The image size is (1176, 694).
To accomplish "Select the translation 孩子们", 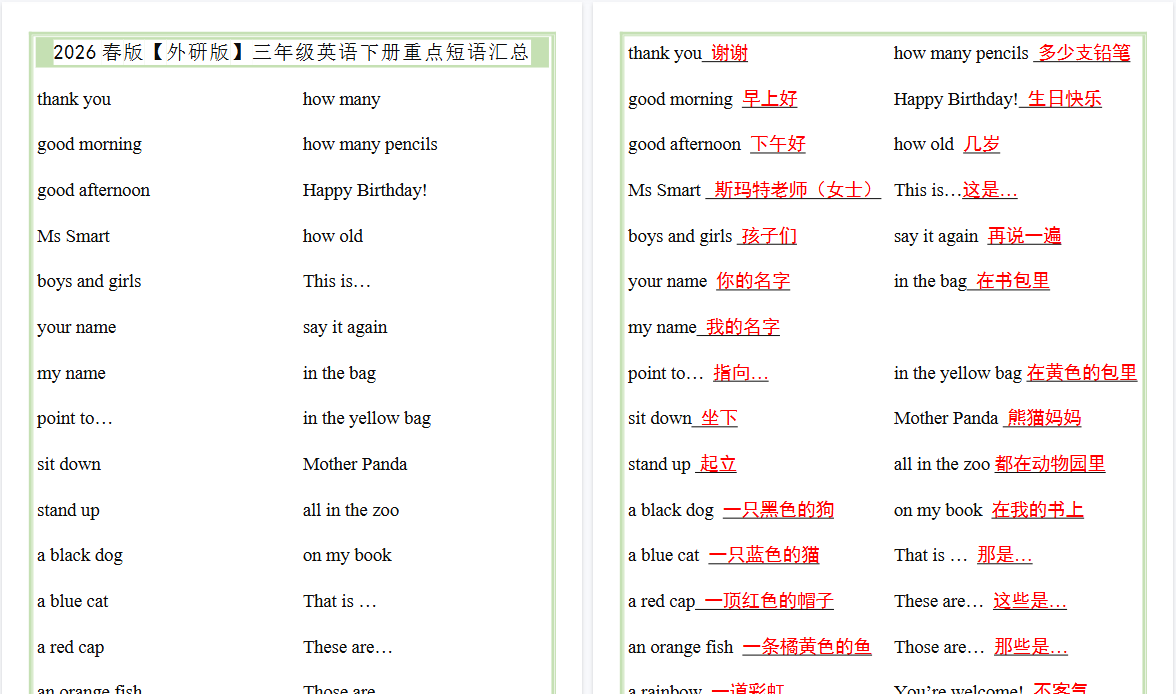I will point(769,236).
